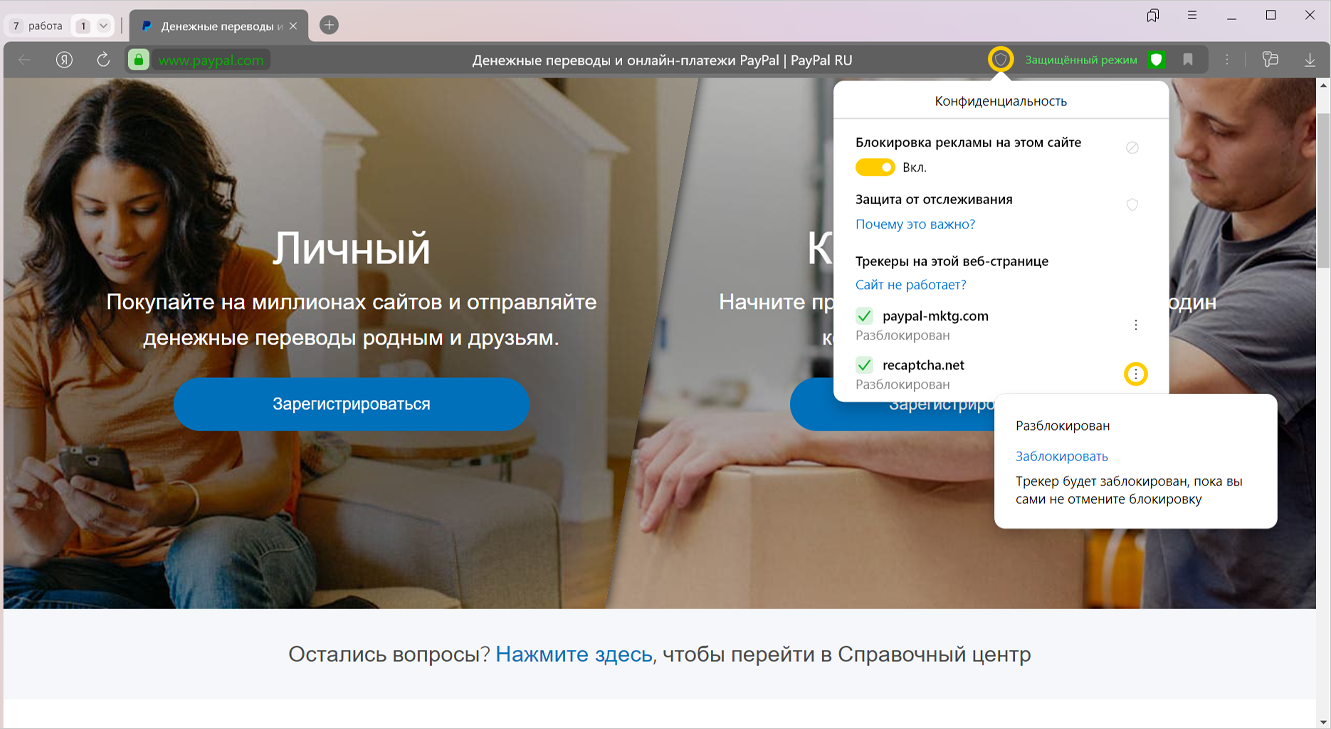Expand the tab group dropdown chevron
Viewport: 1331px width, 729px height.
click(x=102, y=26)
